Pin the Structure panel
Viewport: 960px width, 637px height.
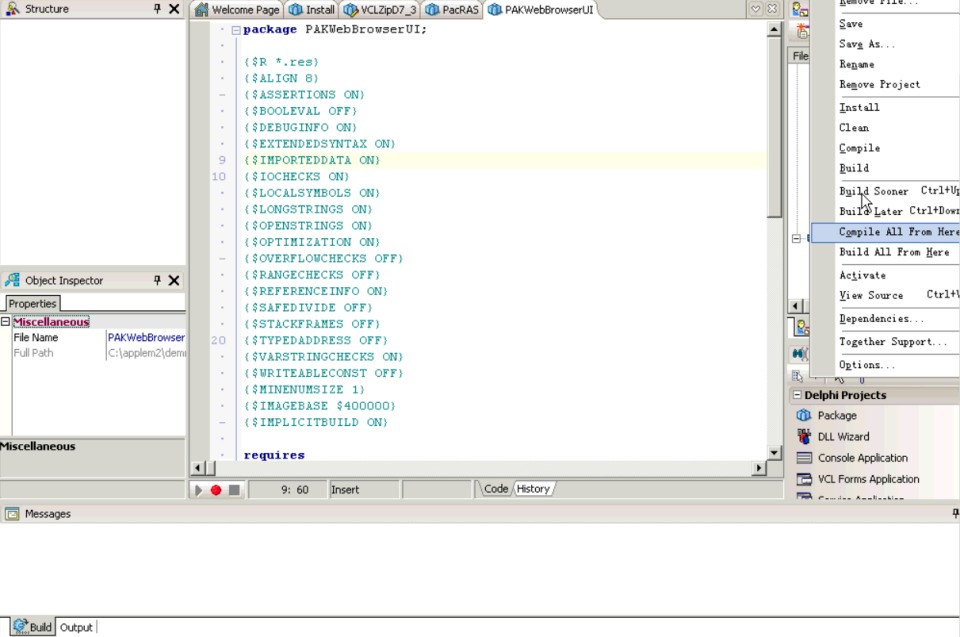[x=157, y=9]
